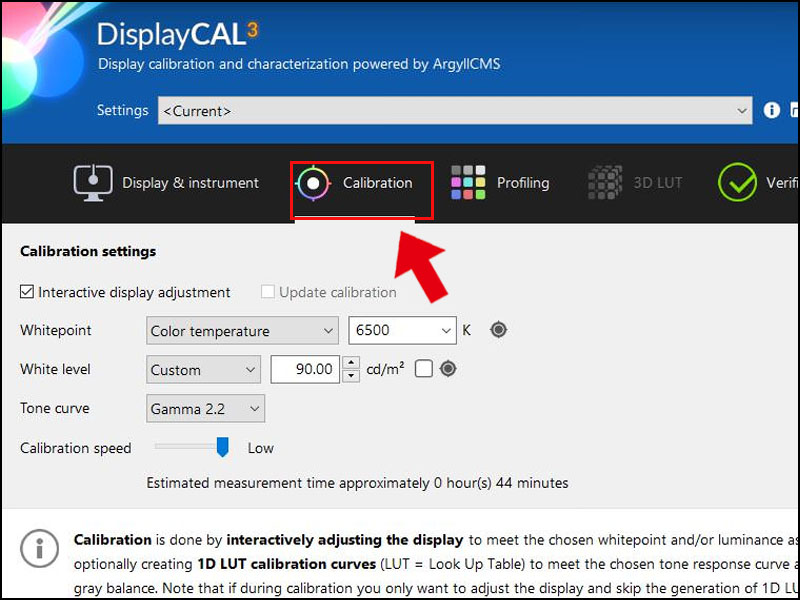Screen dimensions: 800x600
Task: Open the Color temperature whitepoint dropdown
Action: pos(242,331)
